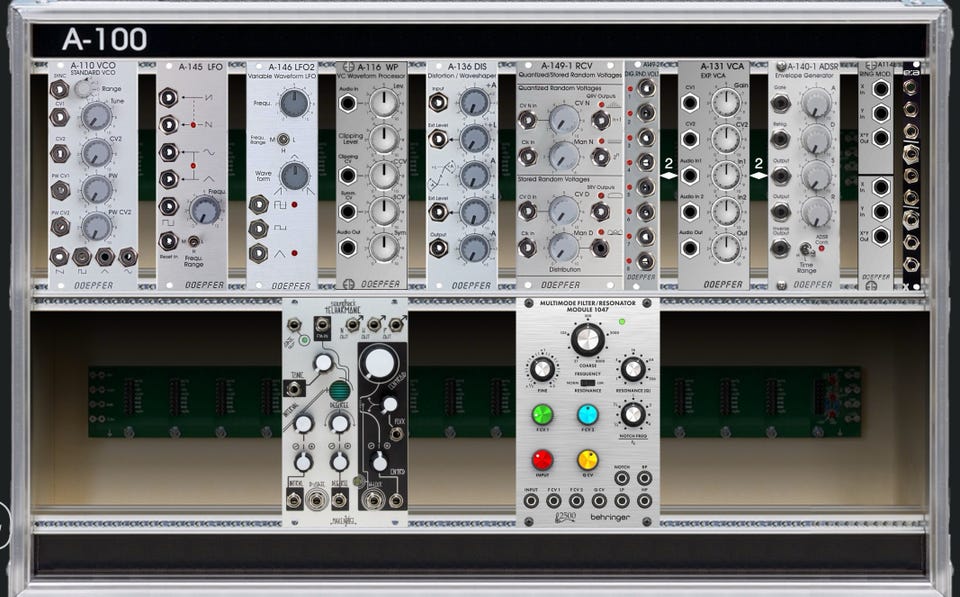Click the H-Lock jack on Telharmonic

[372, 501]
